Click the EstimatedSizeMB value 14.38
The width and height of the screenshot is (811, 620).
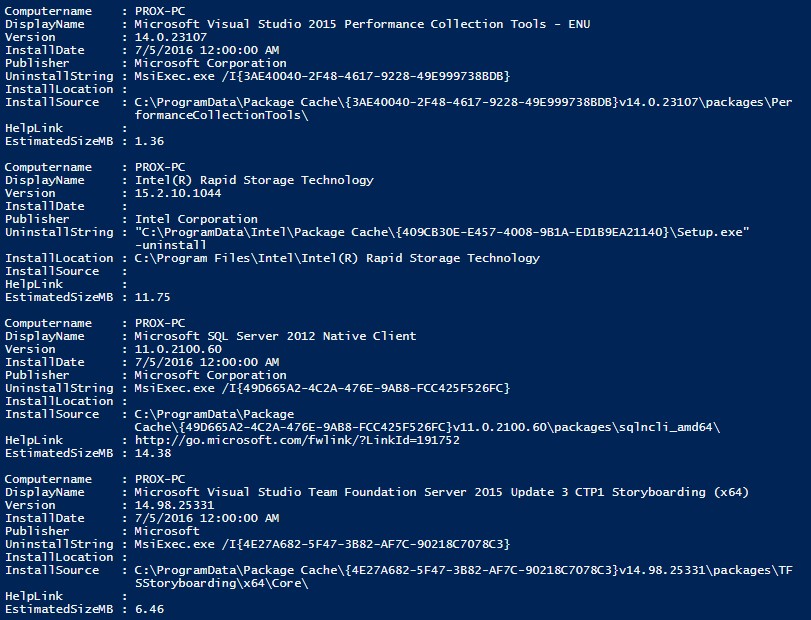point(153,453)
